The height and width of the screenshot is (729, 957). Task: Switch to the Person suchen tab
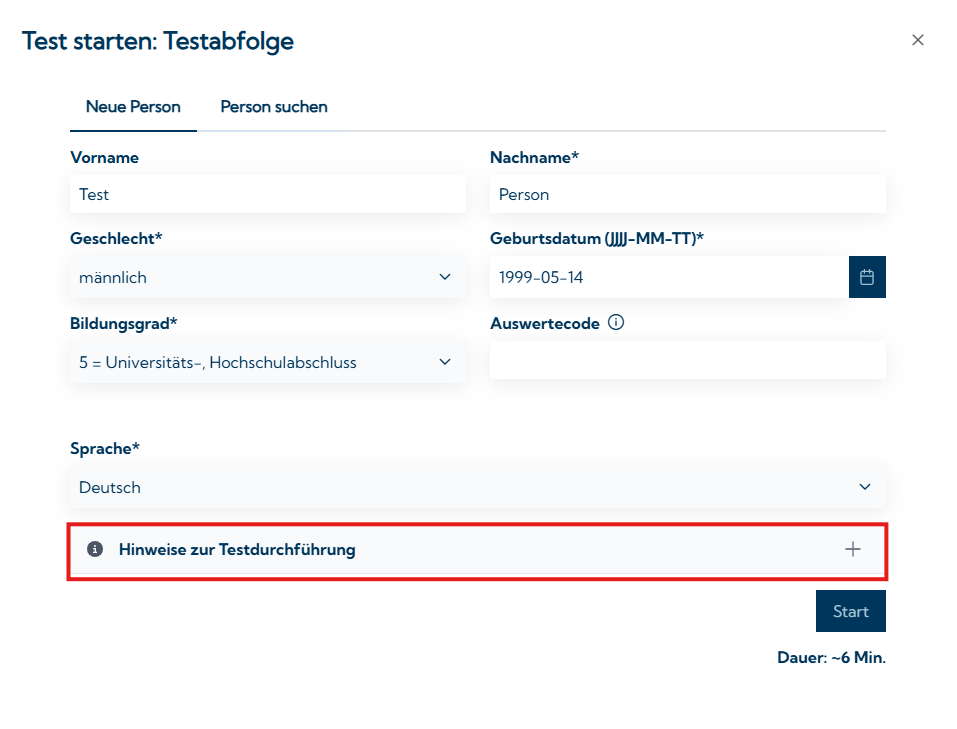coord(274,107)
